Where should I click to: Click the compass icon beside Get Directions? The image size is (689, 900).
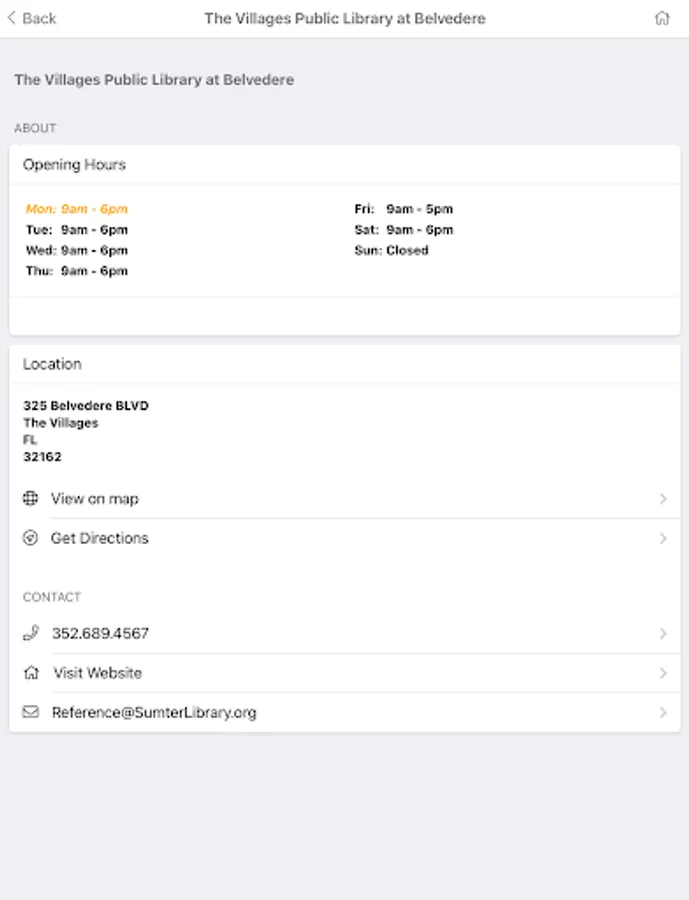click(x=31, y=538)
